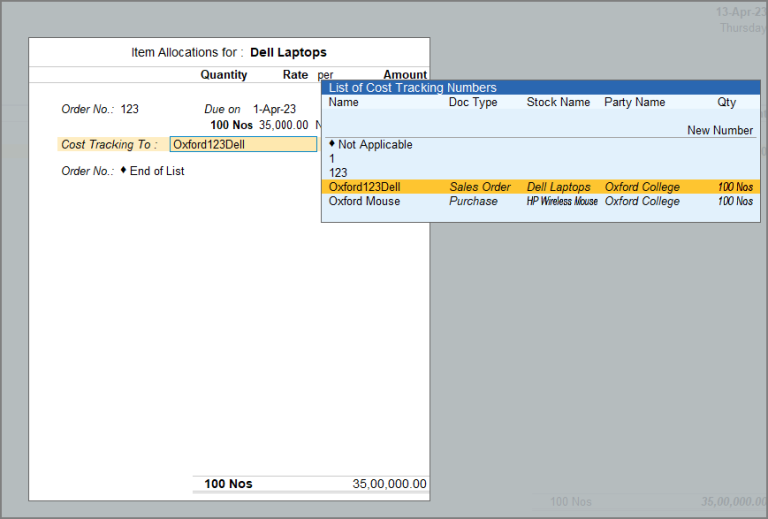Click the 100 Nos quantity in order row

(232, 125)
